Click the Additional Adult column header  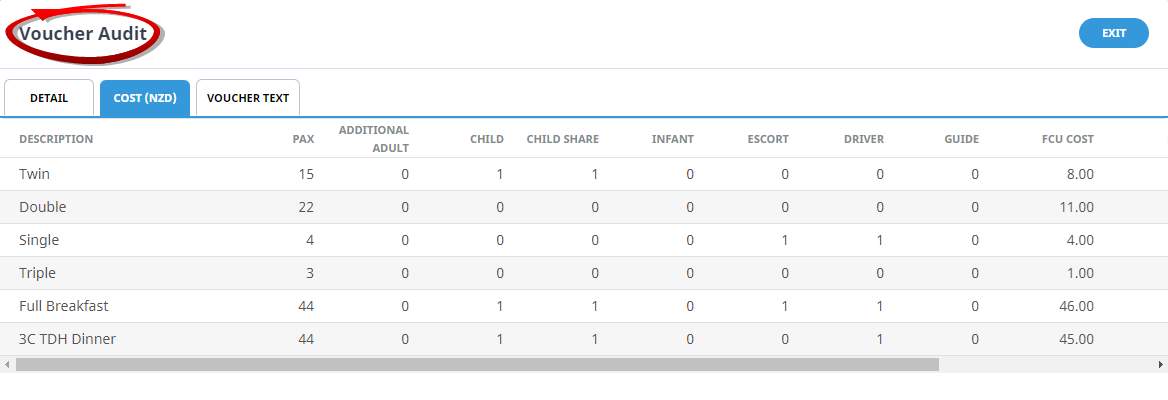373,139
